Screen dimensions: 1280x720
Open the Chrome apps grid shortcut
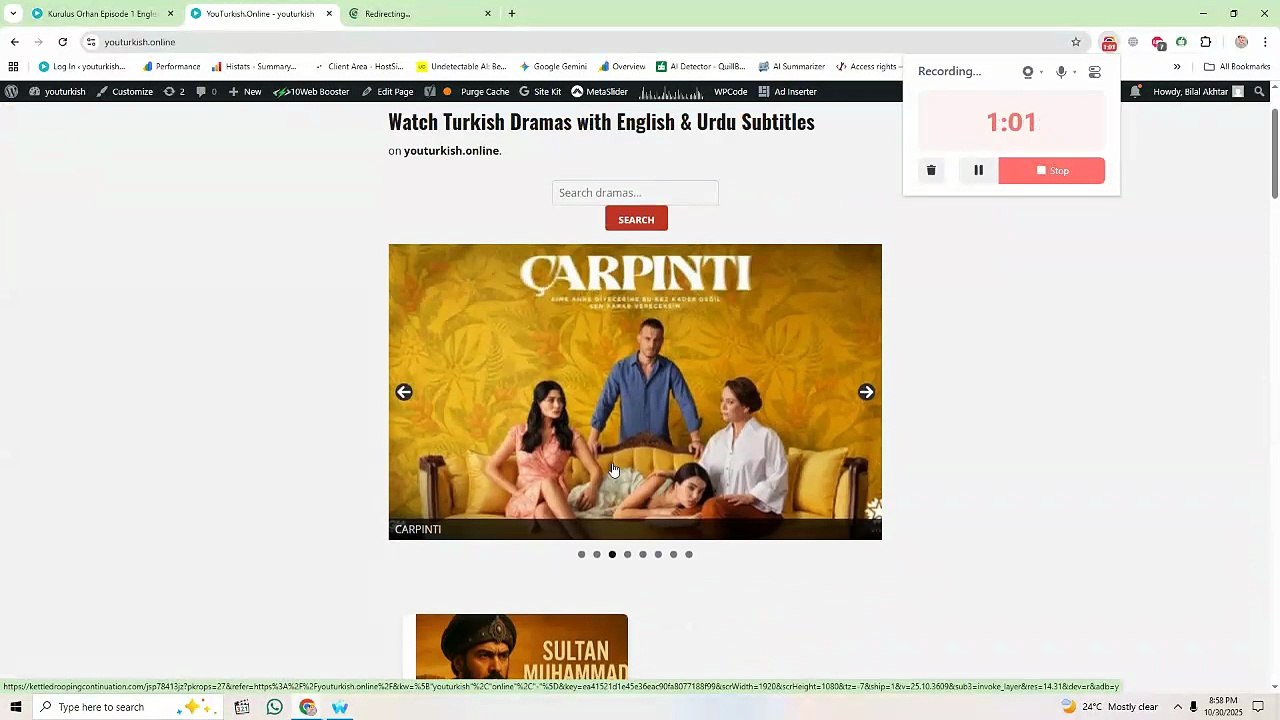(13, 67)
